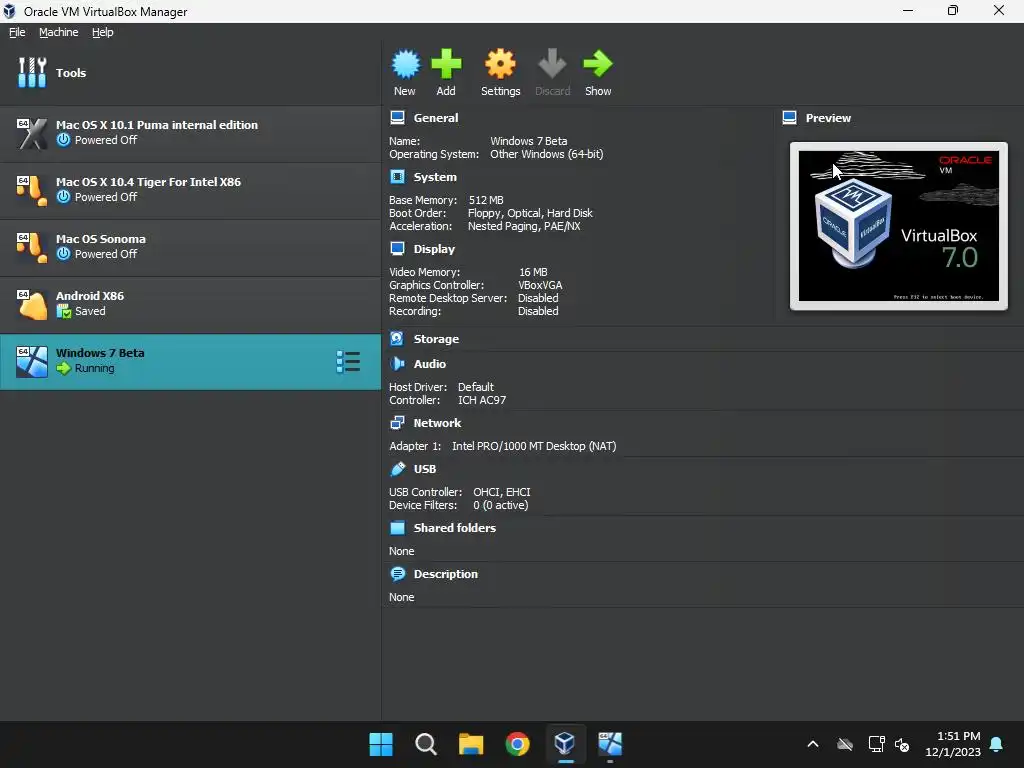This screenshot has height=768, width=1024.
Task: Click the VBoxVGA graphics controller value
Action: coord(540,285)
